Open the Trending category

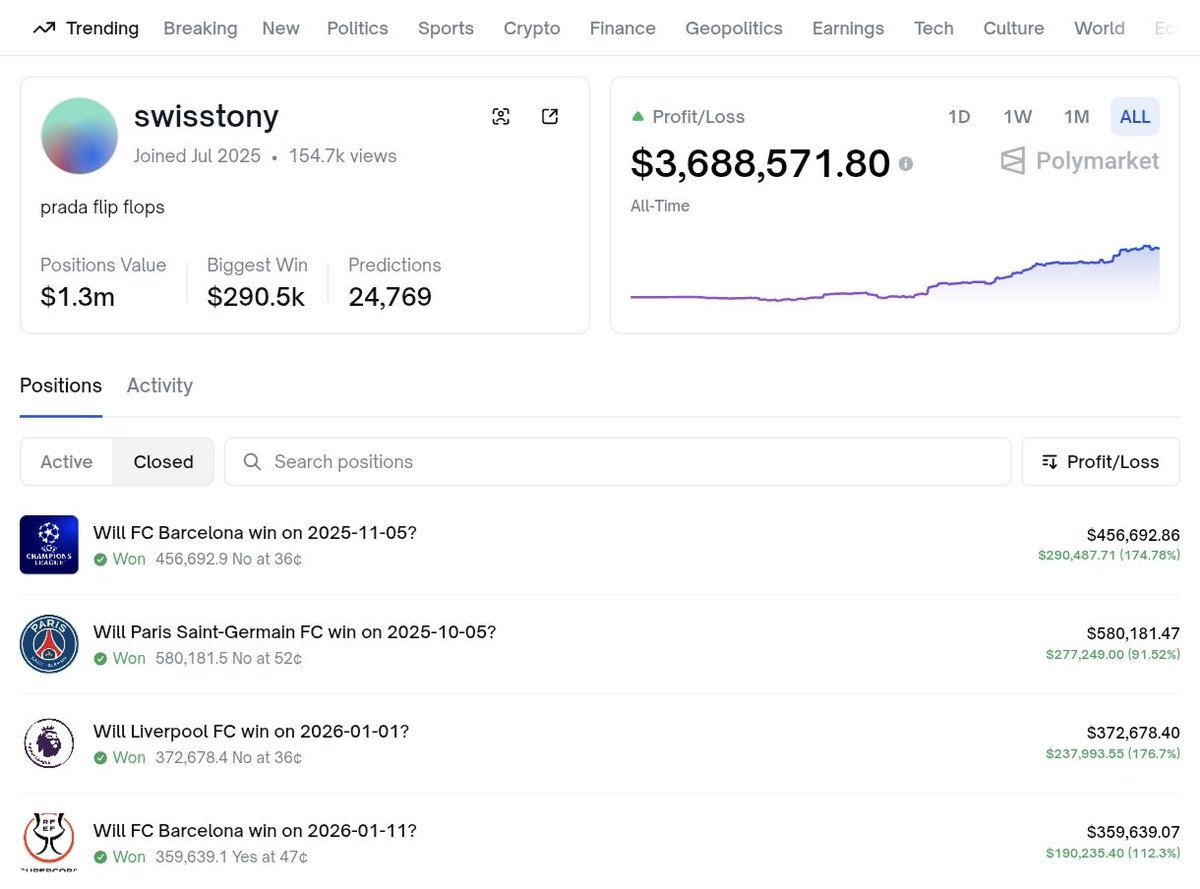point(102,28)
